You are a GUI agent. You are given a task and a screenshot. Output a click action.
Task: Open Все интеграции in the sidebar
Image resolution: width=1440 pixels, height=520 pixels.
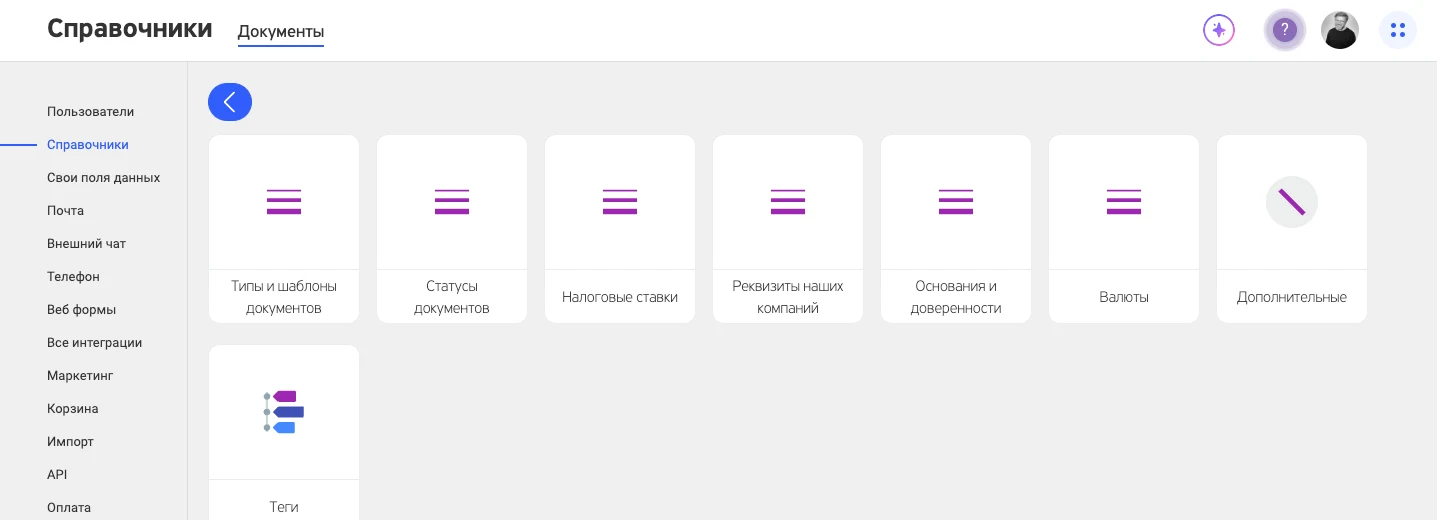[x=94, y=343]
